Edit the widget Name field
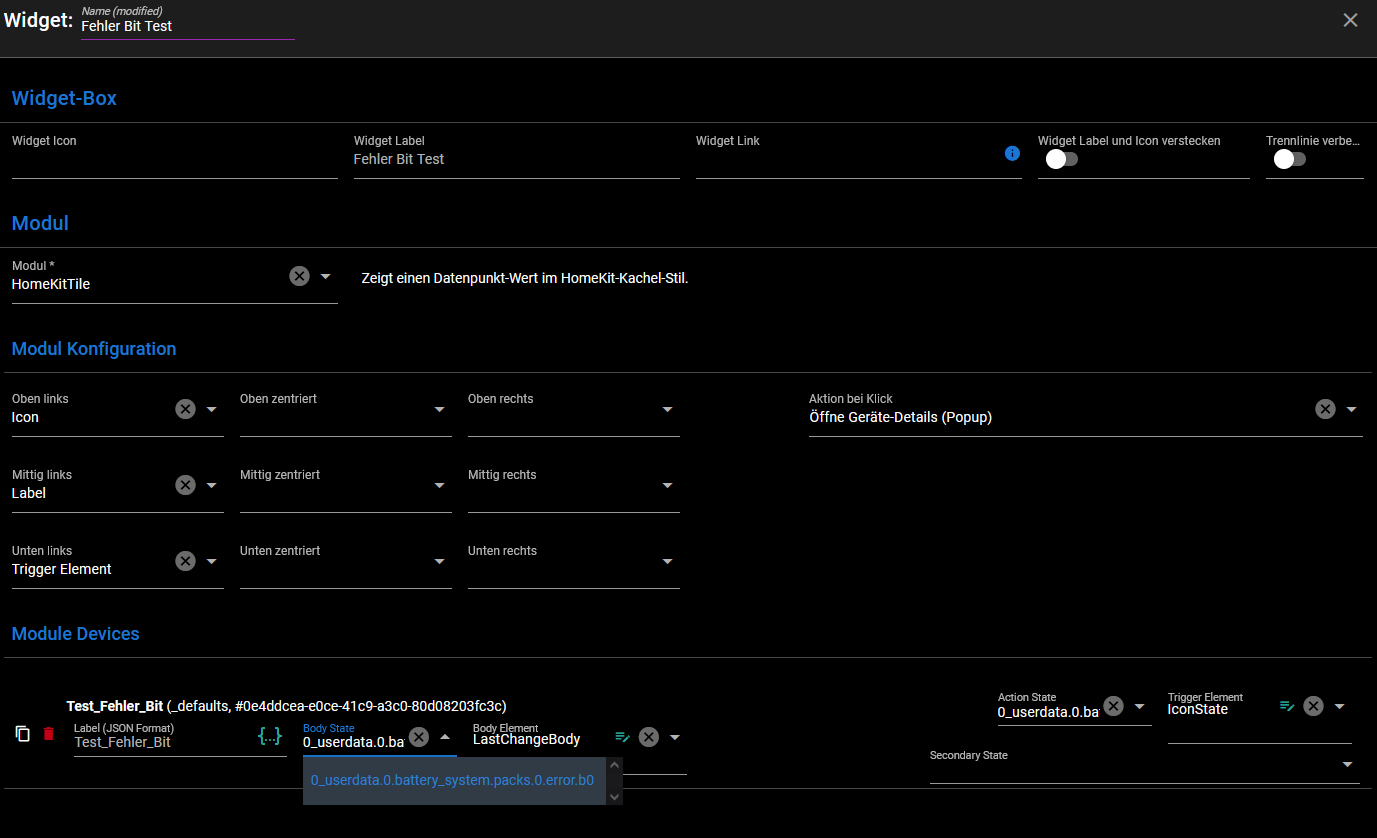 [187, 26]
